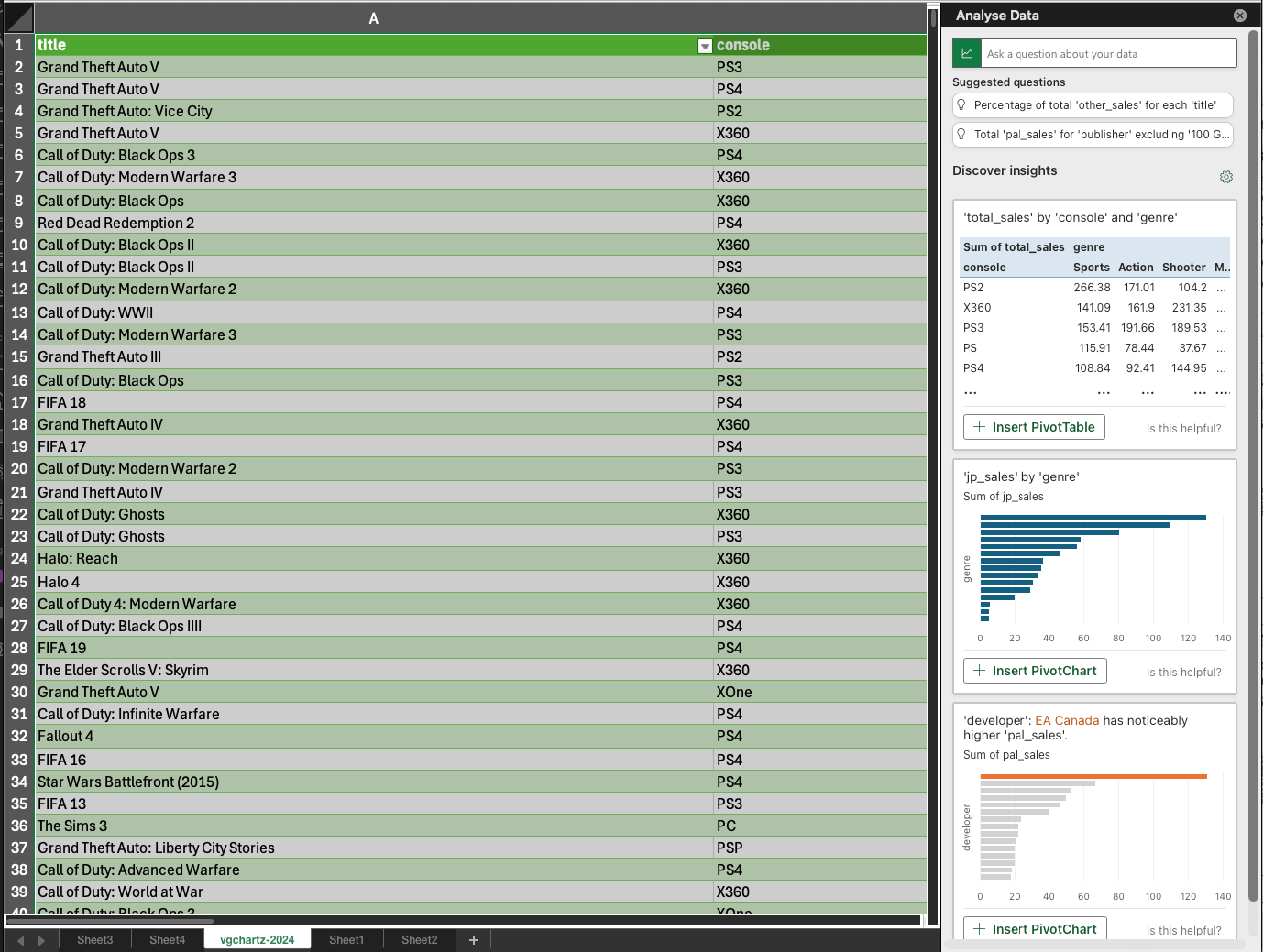Select cell 'Grand Theft Auto: Liberty City Stories'

pyautogui.click(x=375, y=848)
